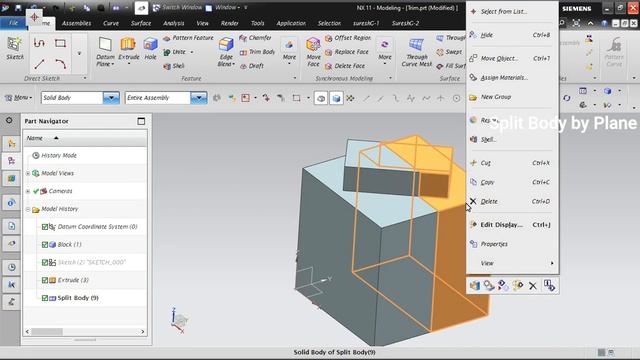Choose Select from List in context menu

[512, 11]
